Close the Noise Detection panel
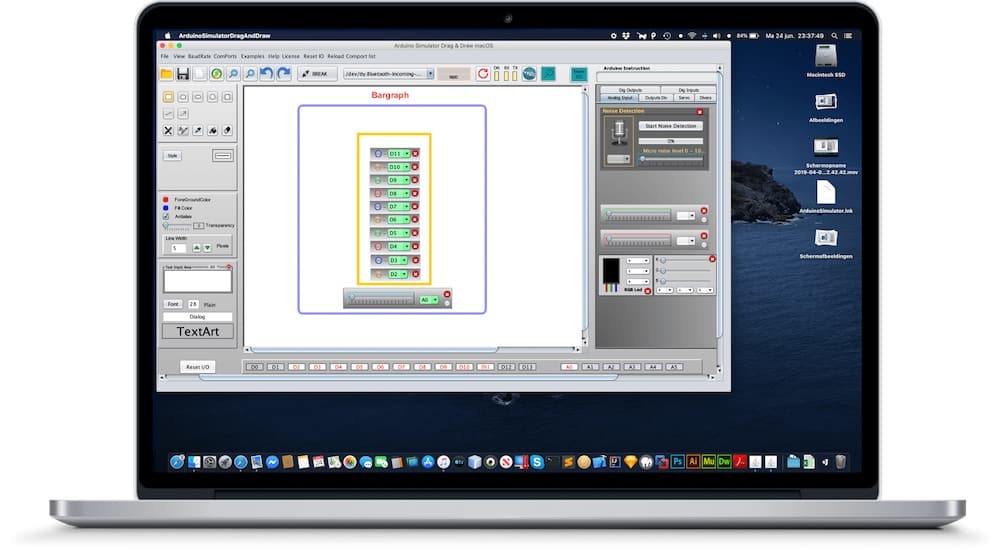1000x550 pixels. coord(700,112)
